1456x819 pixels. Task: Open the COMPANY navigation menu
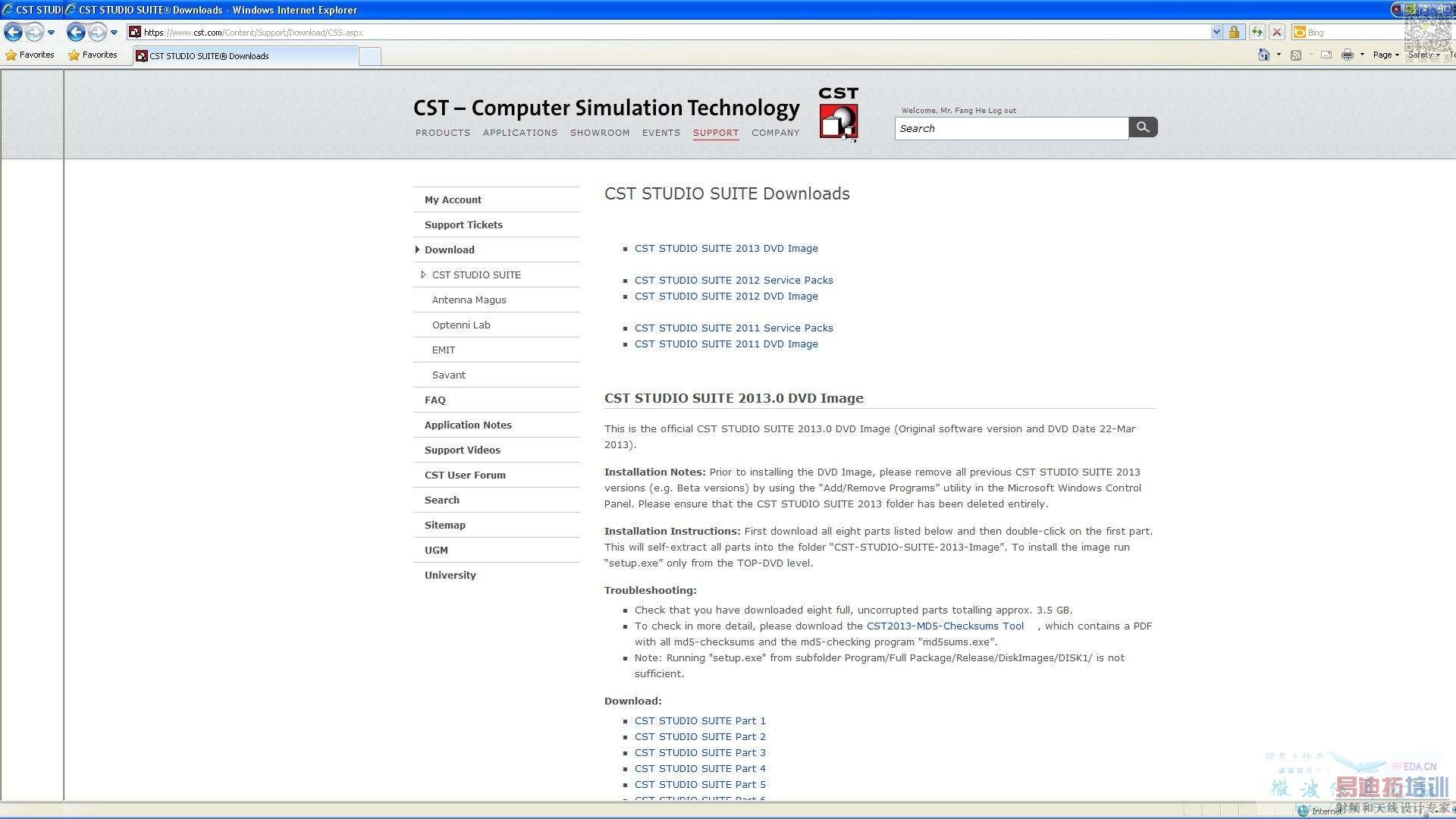coord(776,133)
